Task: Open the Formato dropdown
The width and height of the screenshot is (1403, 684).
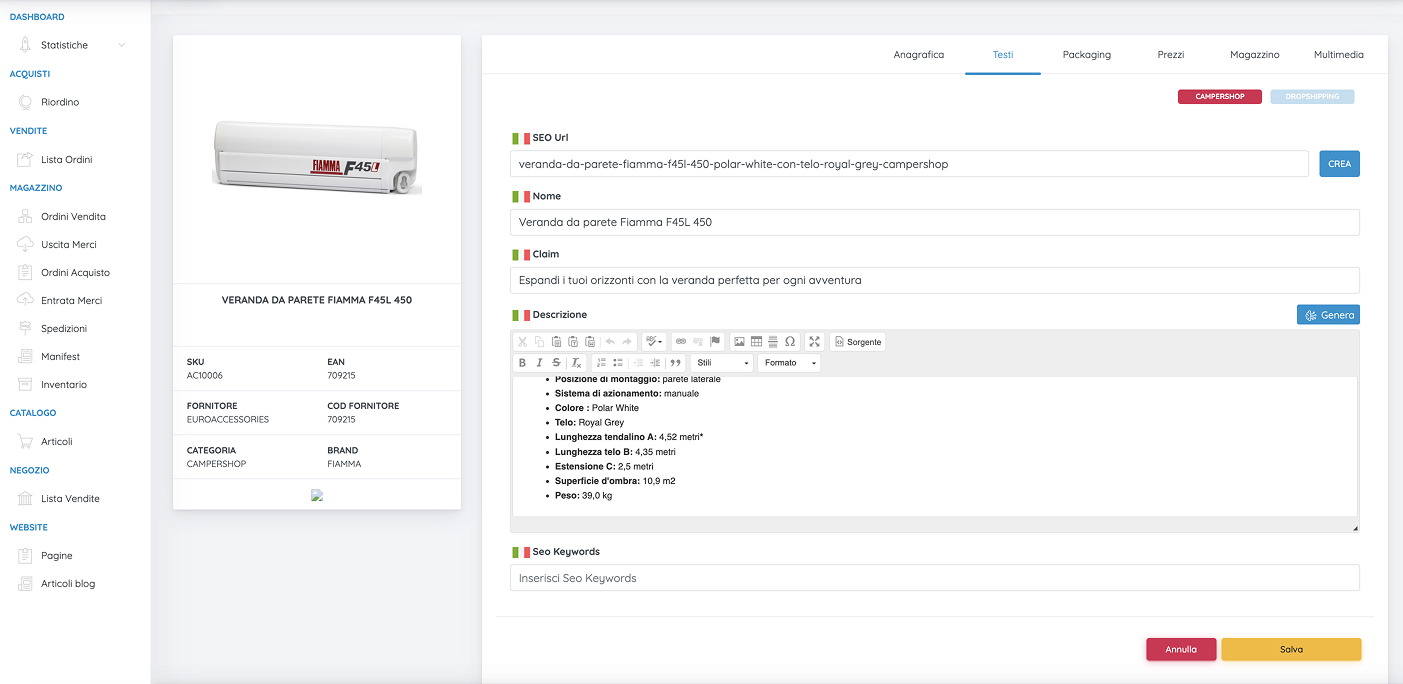Action: pos(790,363)
